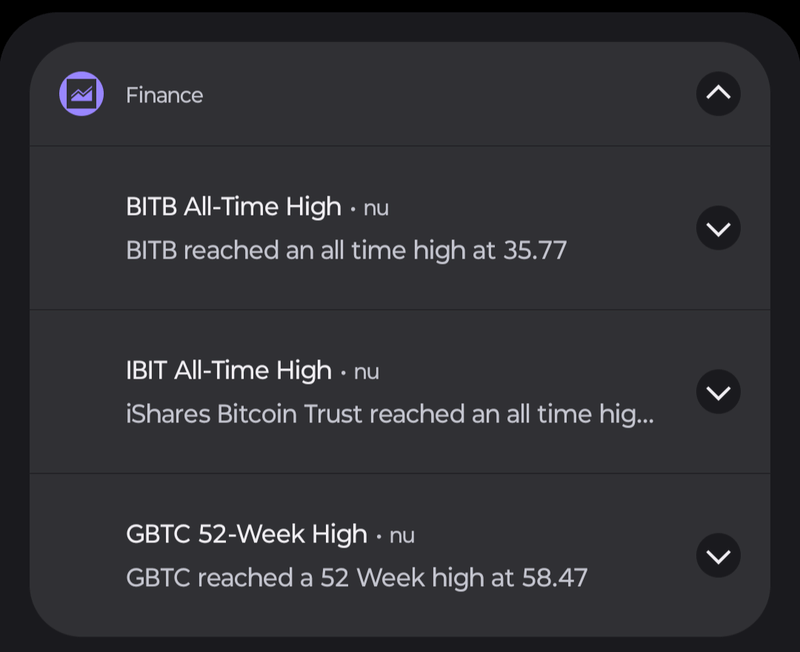Screen dimensions: 800x652
Task: Open the GBTC 52-Week High title
Action: tap(246, 534)
